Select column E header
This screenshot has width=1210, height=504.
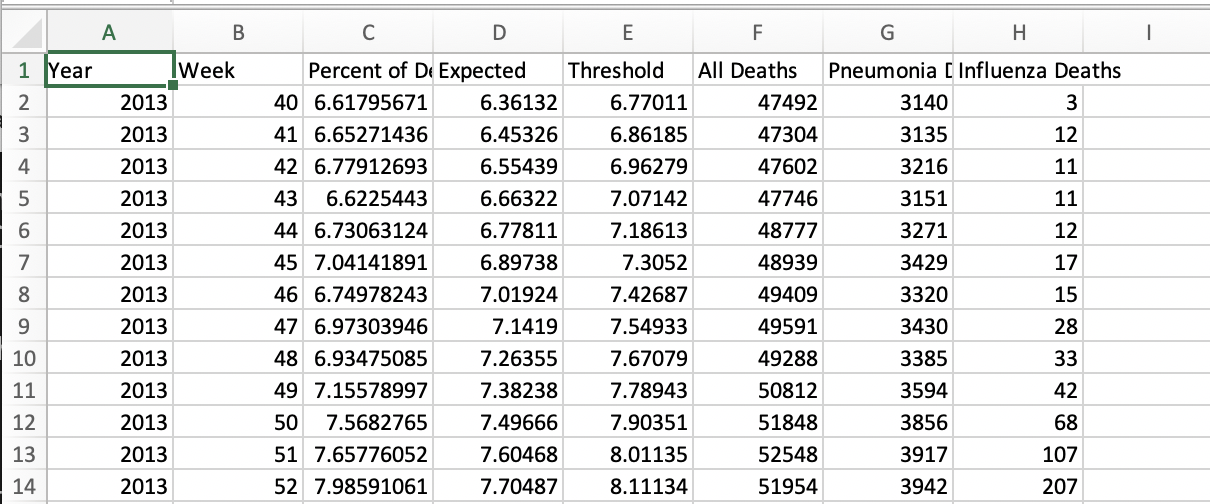click(x=626, y=33)
